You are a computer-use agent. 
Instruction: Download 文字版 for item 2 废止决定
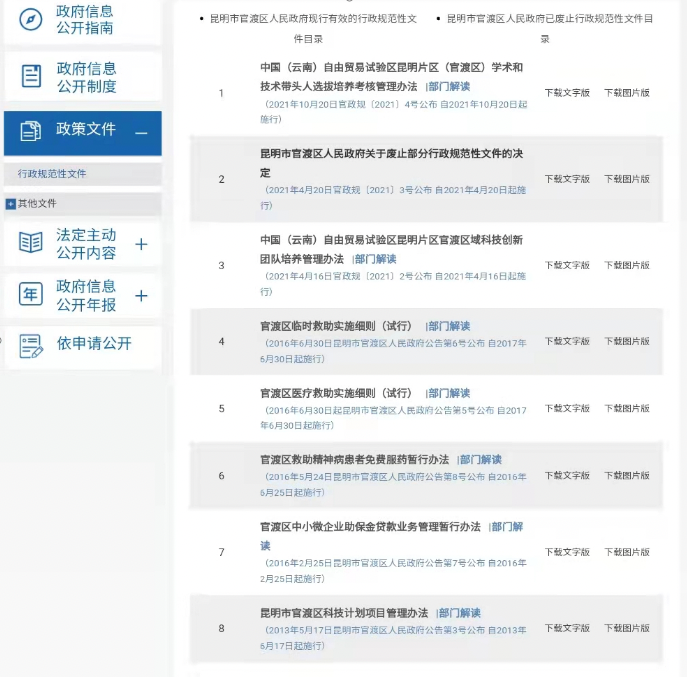pyautogui.click(x=567, y=179)
